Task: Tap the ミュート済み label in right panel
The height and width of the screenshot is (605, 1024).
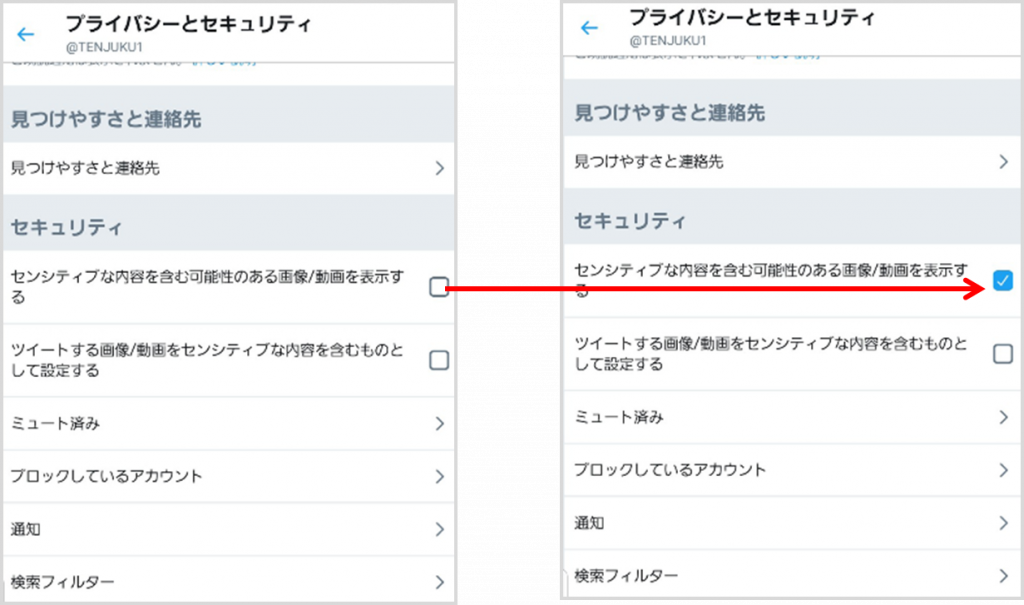Action: 618,417
